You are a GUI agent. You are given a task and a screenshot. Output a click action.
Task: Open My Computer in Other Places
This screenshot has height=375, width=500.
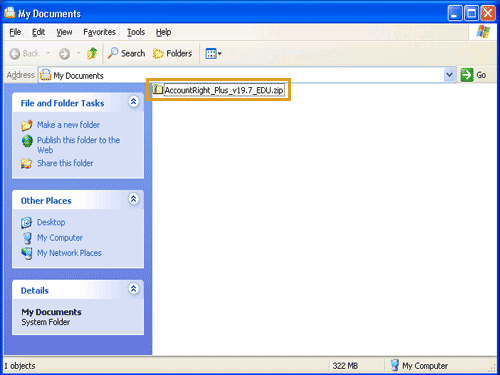pyautogui.click(x=60, y=238)
